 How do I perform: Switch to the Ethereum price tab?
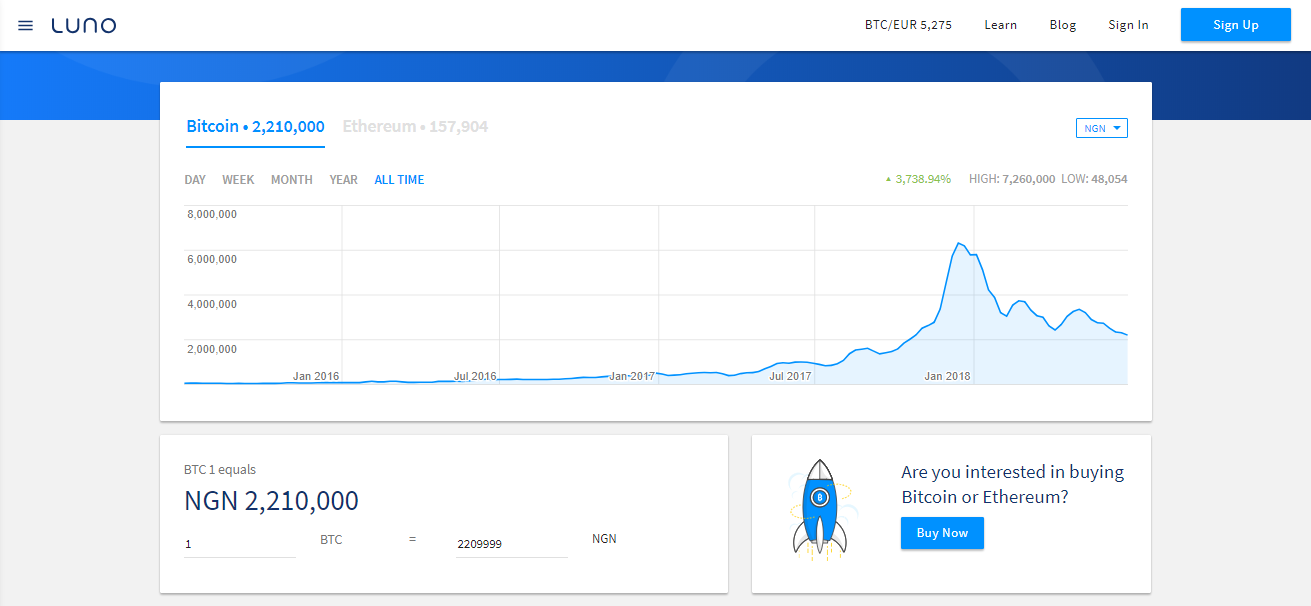pyautogui.click(x=415, y=127)
